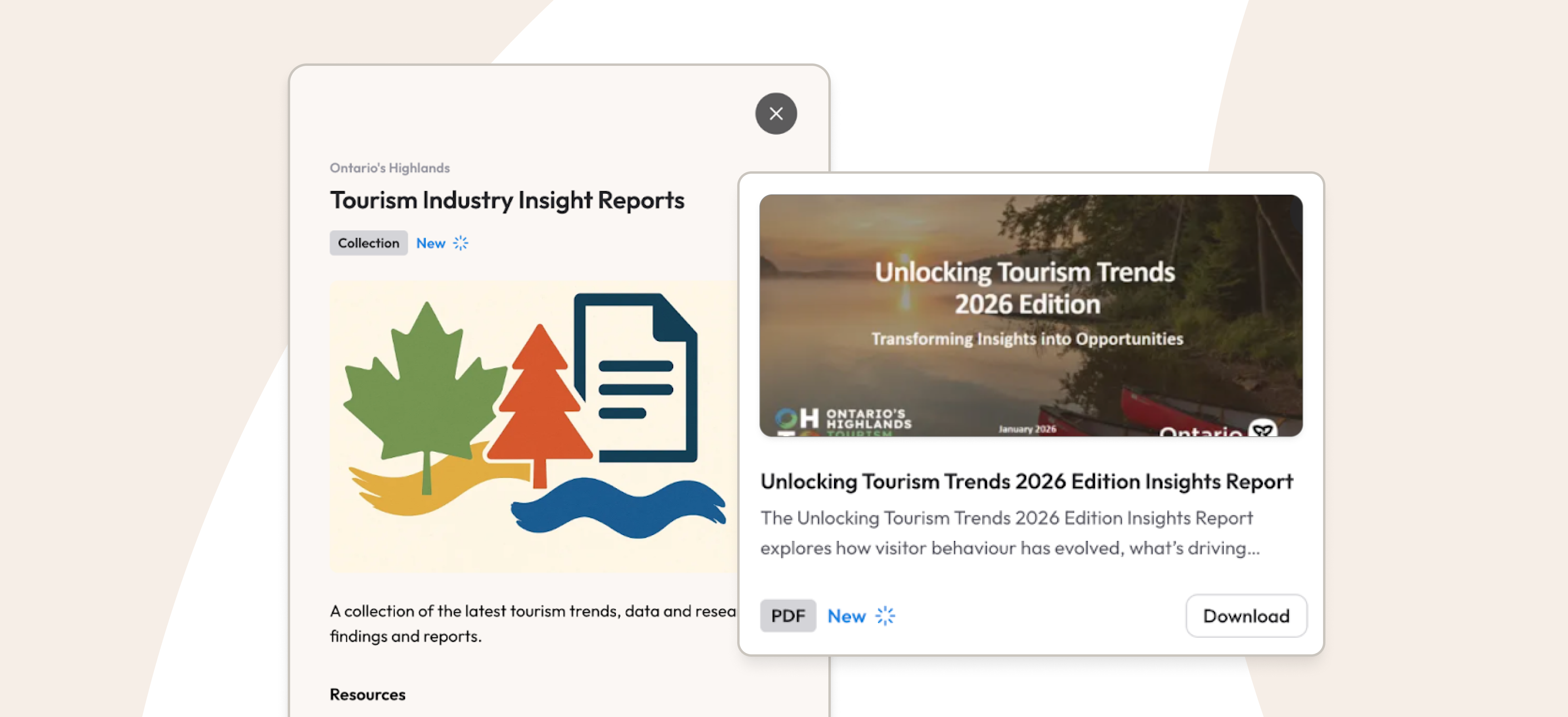Image resolution: width=1568 pixels, height=717 pixels.
Task: Click the New label beside the PDF tag
Action: 846,616
